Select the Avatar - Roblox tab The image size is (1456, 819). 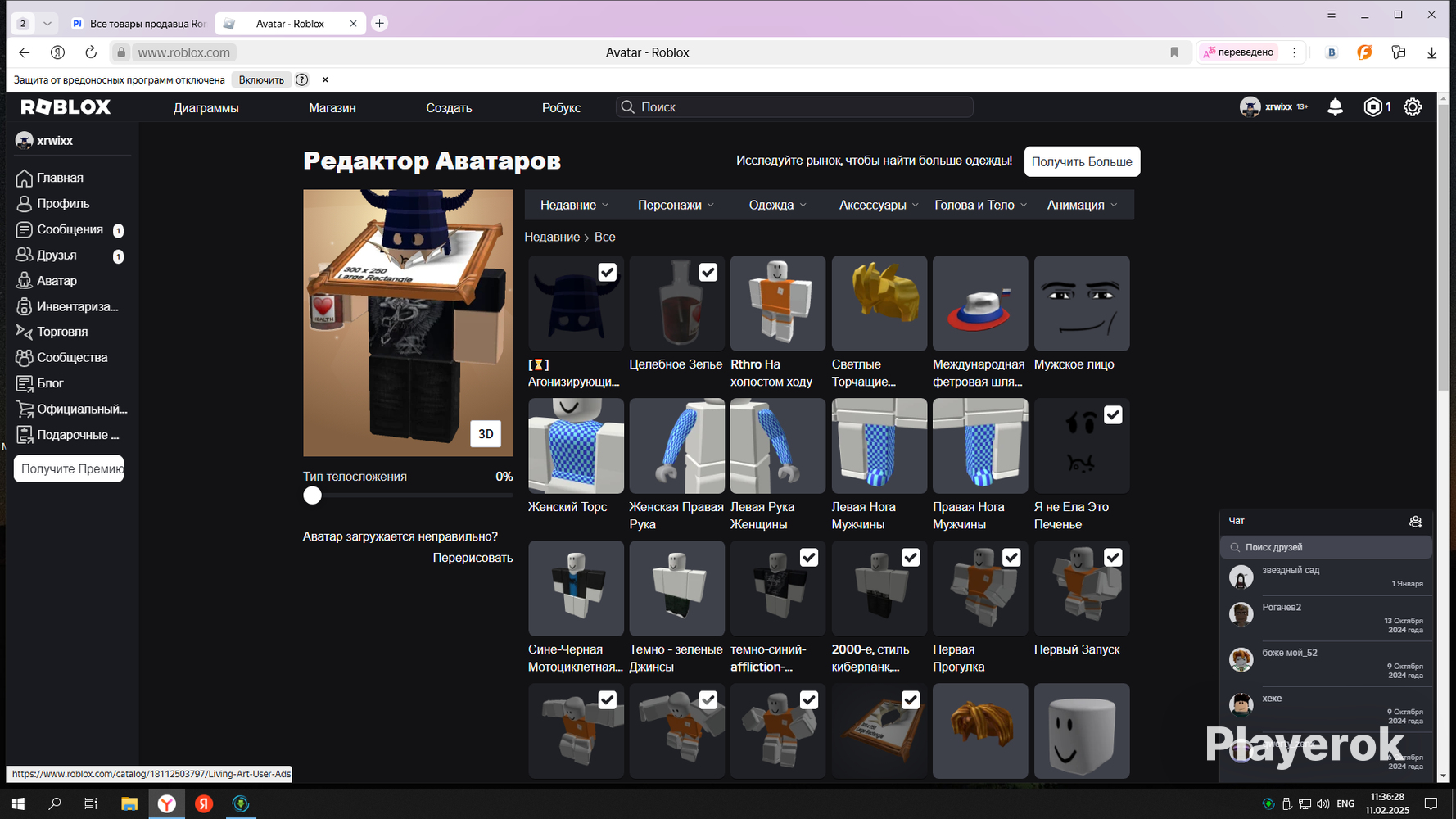pos(289,24)
